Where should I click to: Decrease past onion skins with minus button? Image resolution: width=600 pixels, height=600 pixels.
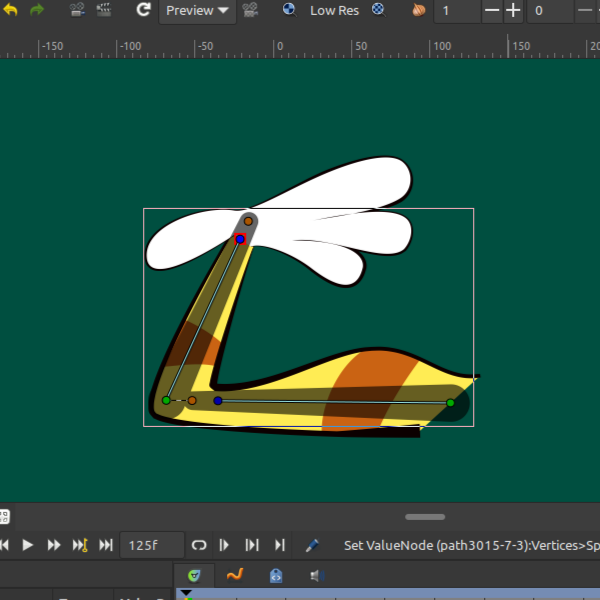pos(492,11)
